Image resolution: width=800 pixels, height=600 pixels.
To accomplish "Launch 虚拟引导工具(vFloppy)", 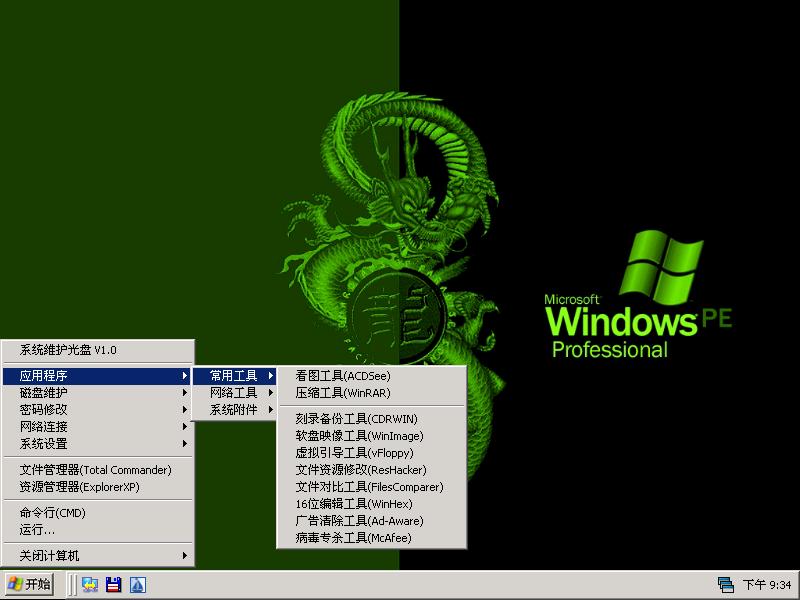I will [371, 453].
